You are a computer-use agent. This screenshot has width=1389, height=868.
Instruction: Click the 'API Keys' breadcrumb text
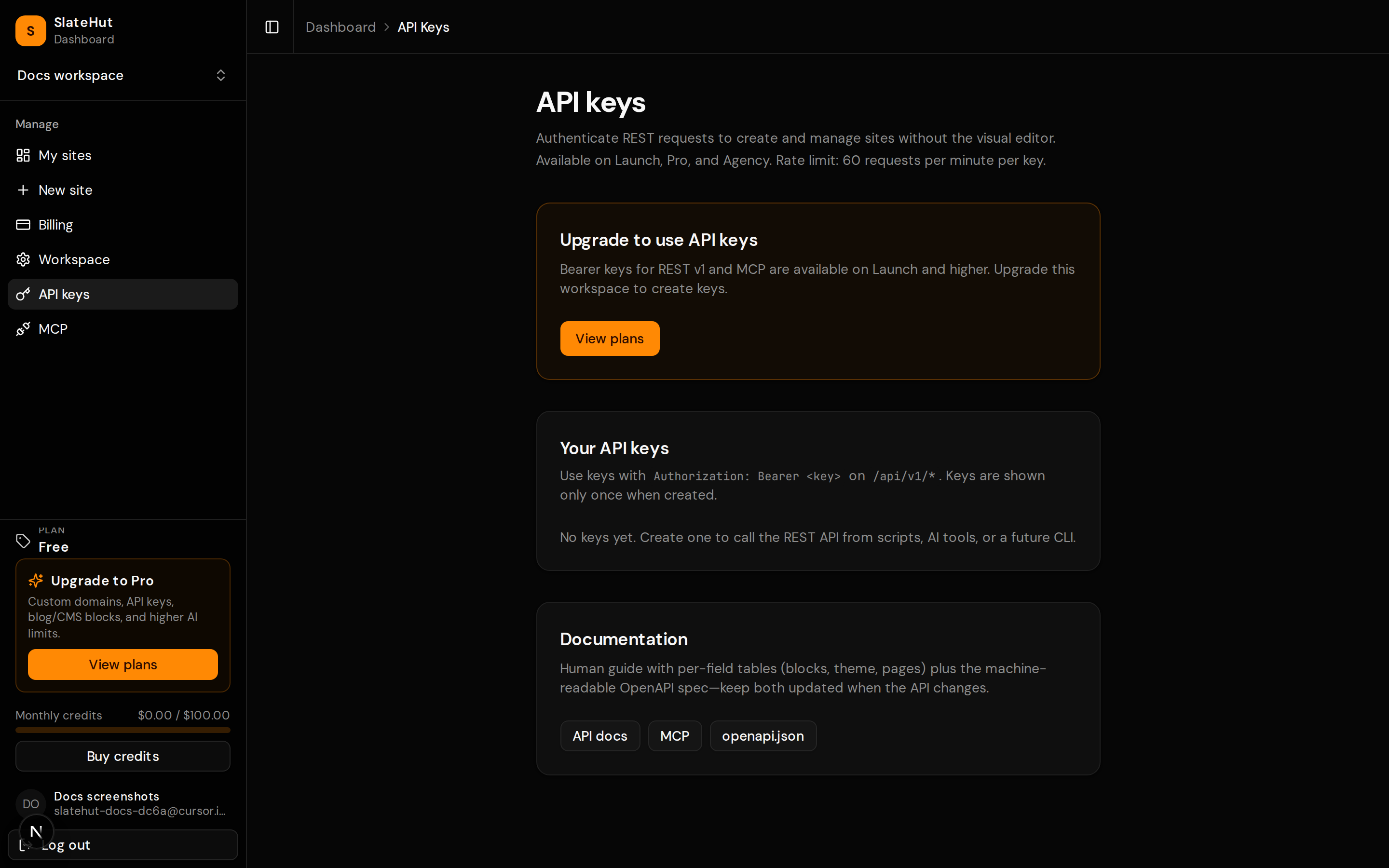[x=423, y=27]
